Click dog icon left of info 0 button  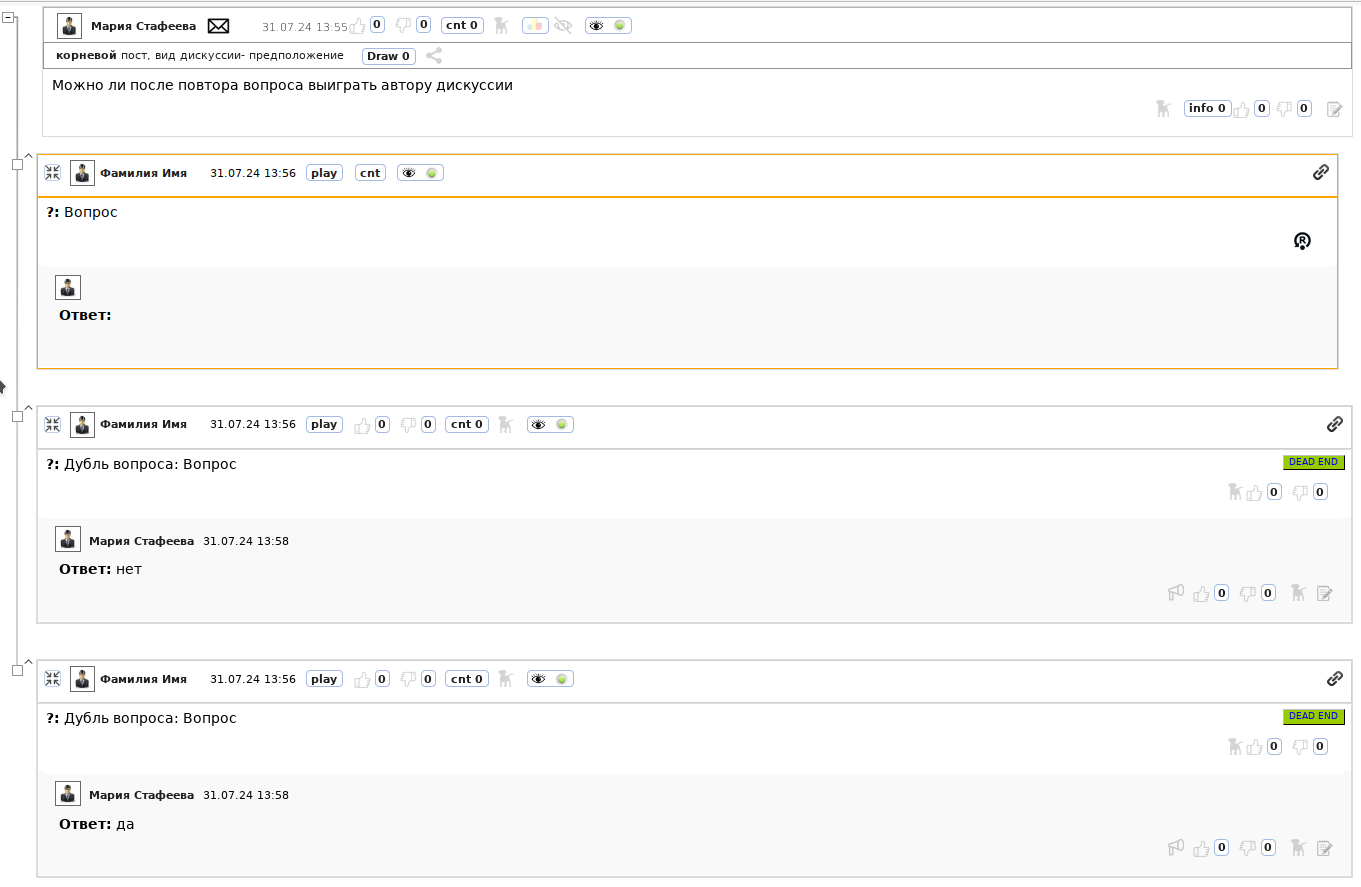click(x=1163, y=108)
